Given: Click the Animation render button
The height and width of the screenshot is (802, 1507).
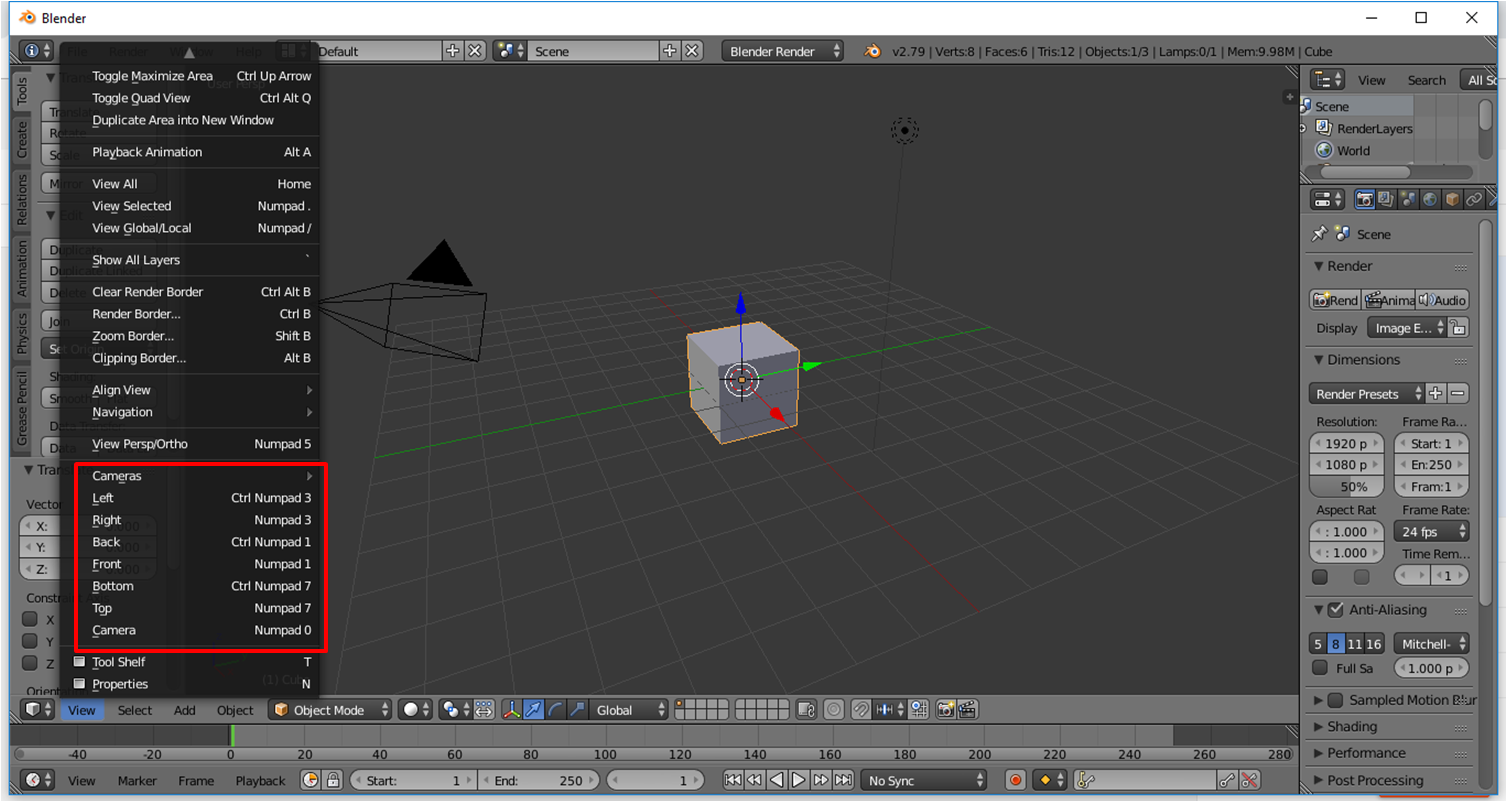Looking at the screenshot, I should 1390,300.
